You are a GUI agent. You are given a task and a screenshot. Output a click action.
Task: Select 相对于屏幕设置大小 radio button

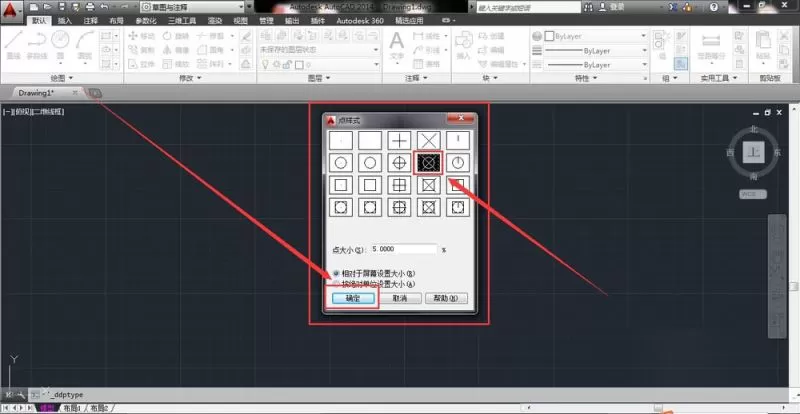pyautogui.click(x=336, y=274)
